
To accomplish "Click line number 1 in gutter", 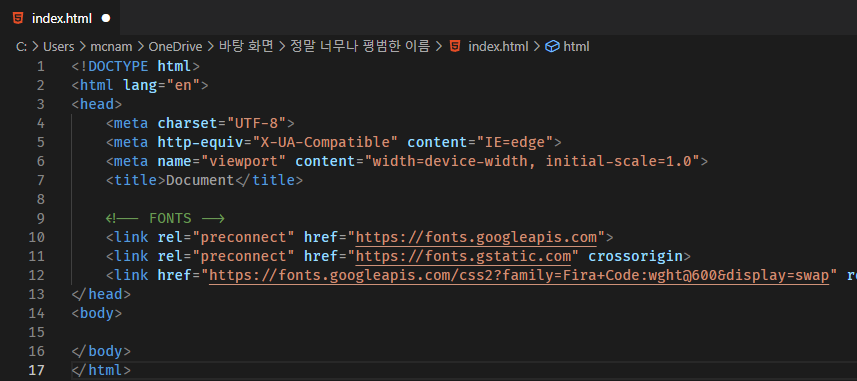I will coord(40,67).
